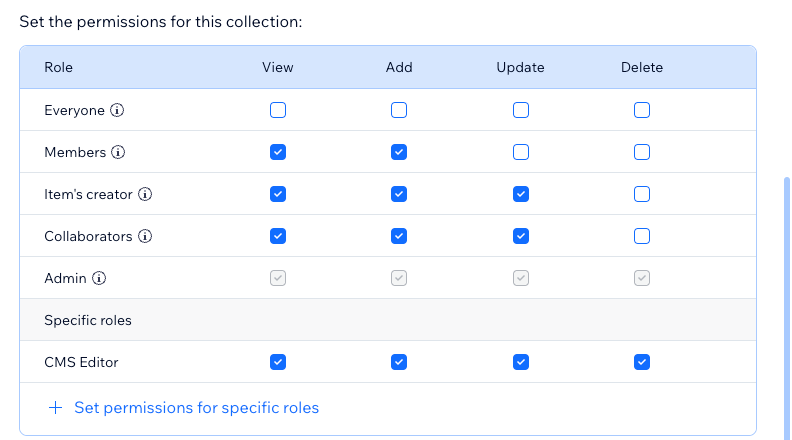The height and width of the screenshot is (440, 792).
Task: Uncheck View permission for CMS Editor
Action: coord(278,362)
